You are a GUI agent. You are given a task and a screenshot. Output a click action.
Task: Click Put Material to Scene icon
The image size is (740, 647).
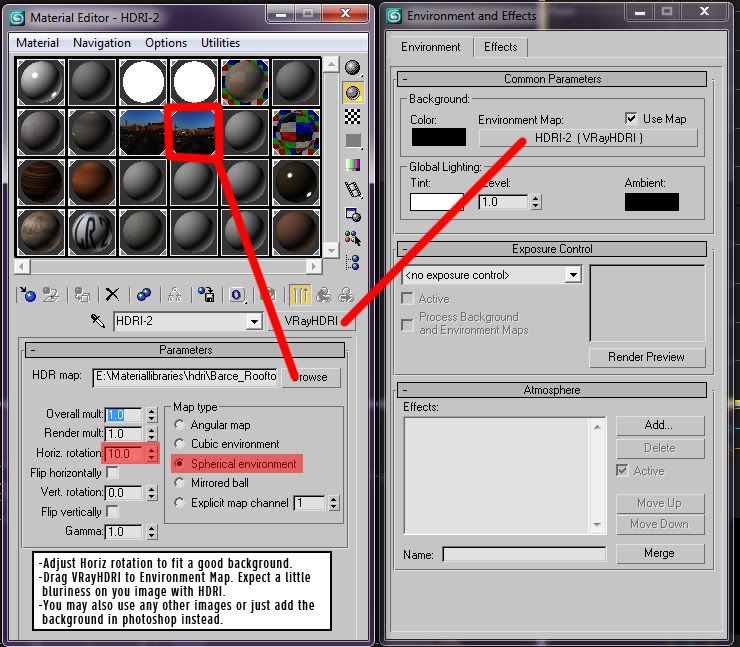point(51,294)
